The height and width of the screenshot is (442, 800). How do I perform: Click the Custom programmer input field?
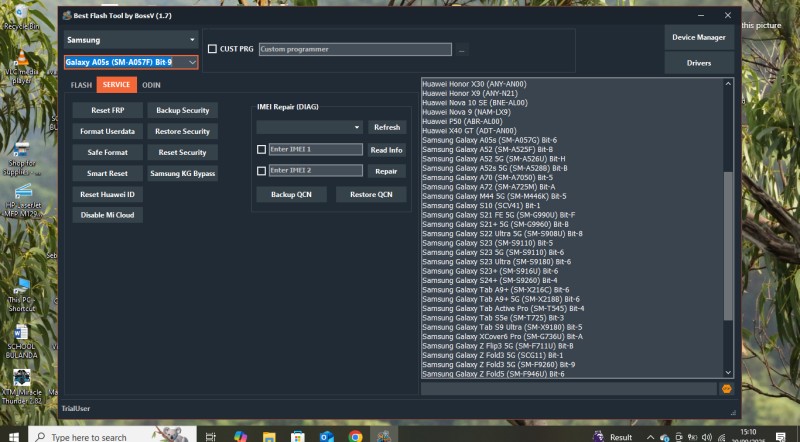355,49
